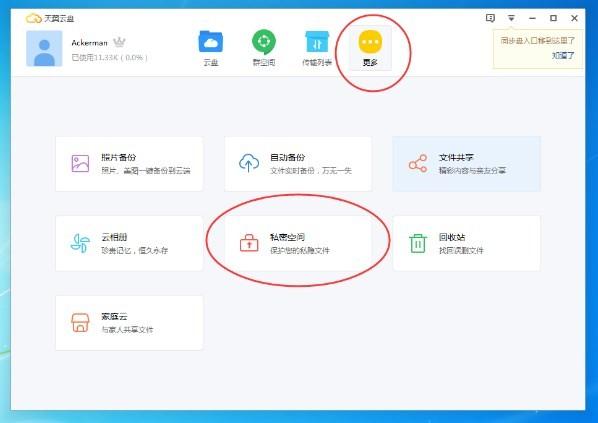Switch to the 群空间 group space tab
This screenshot has width=598, height=423.
pos(264,48)
